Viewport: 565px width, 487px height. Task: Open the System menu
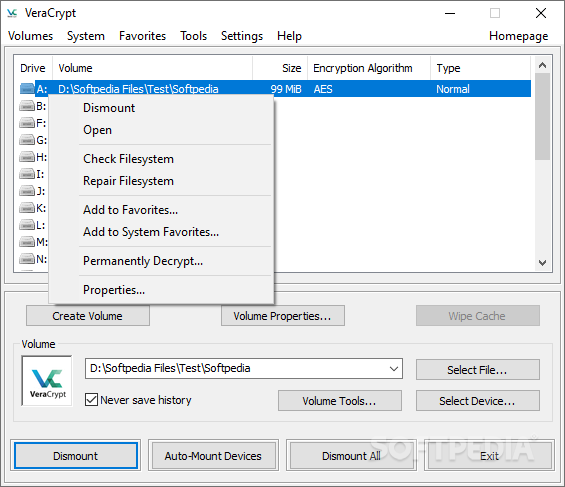click(86, 36)
